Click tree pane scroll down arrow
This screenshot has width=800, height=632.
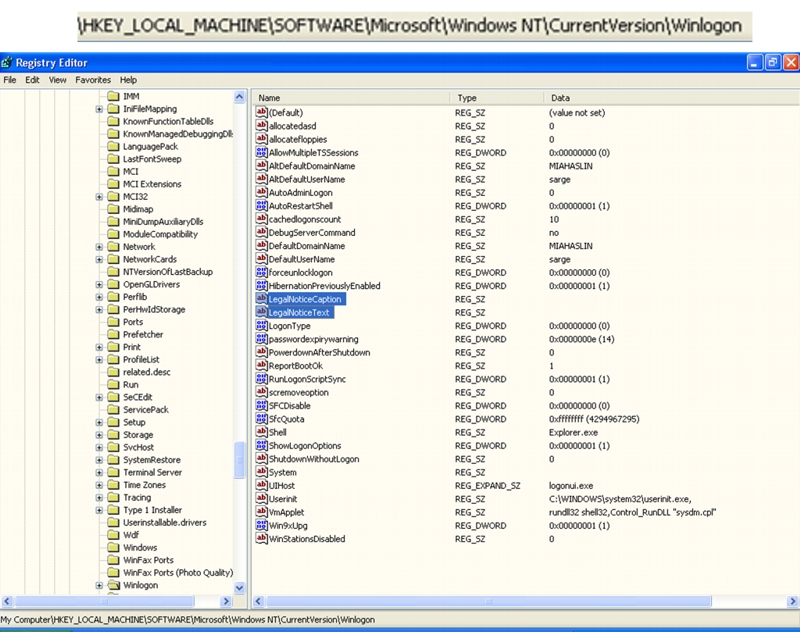[239, 588]
